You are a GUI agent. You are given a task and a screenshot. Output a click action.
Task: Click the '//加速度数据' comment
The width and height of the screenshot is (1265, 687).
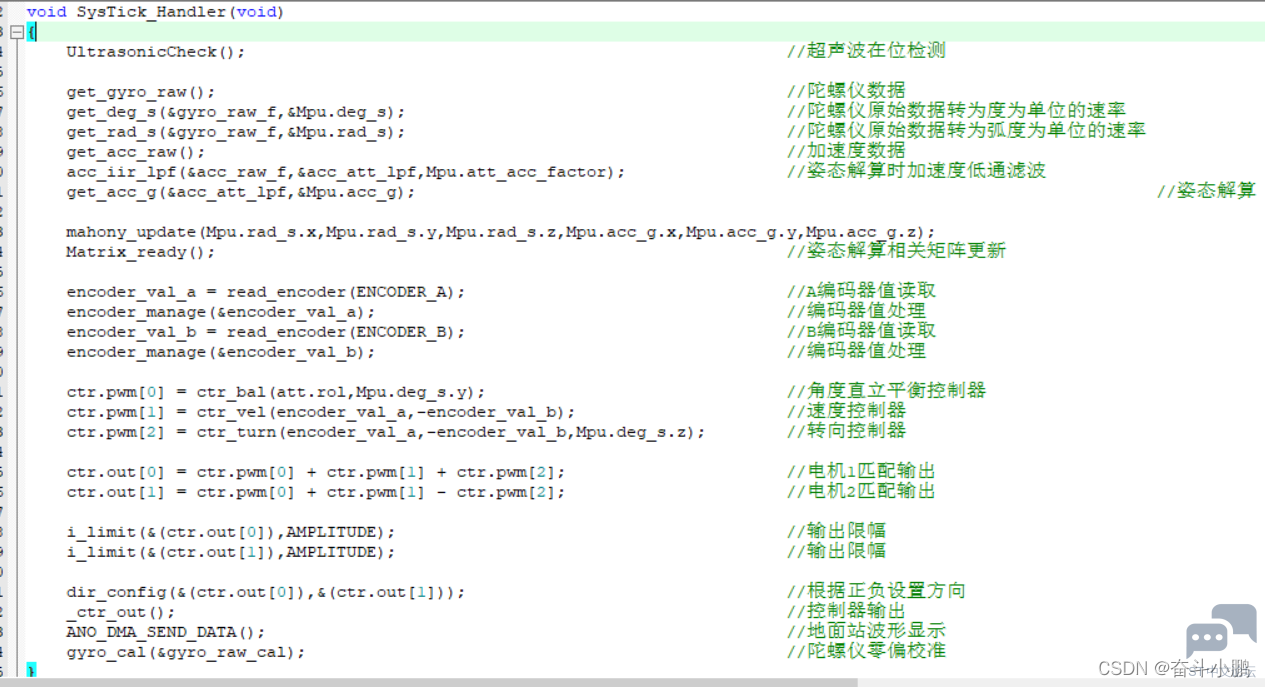[846, 151]
